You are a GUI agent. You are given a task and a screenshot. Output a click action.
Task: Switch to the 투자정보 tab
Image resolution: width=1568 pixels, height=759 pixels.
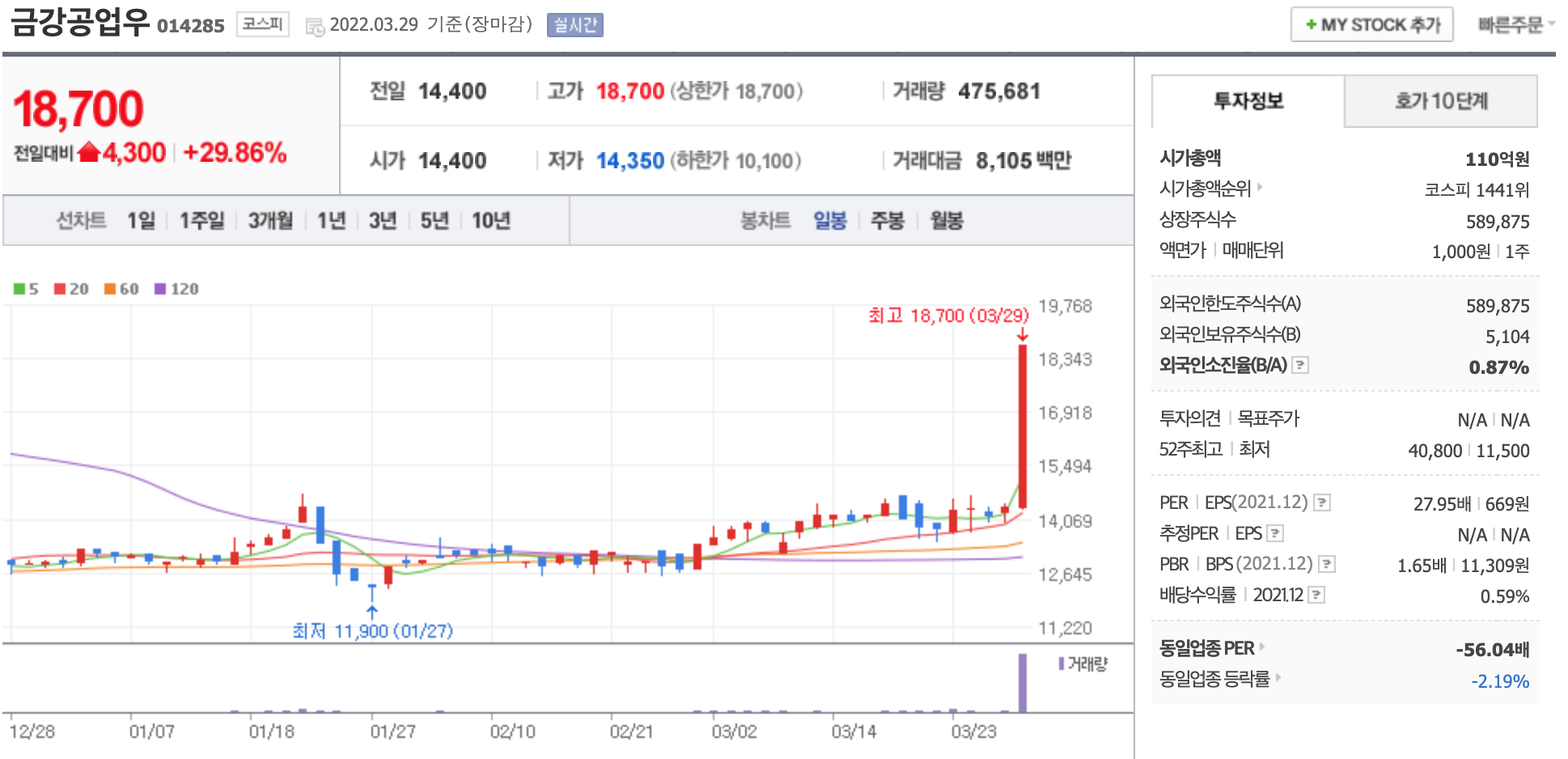tap(1248, 101)
